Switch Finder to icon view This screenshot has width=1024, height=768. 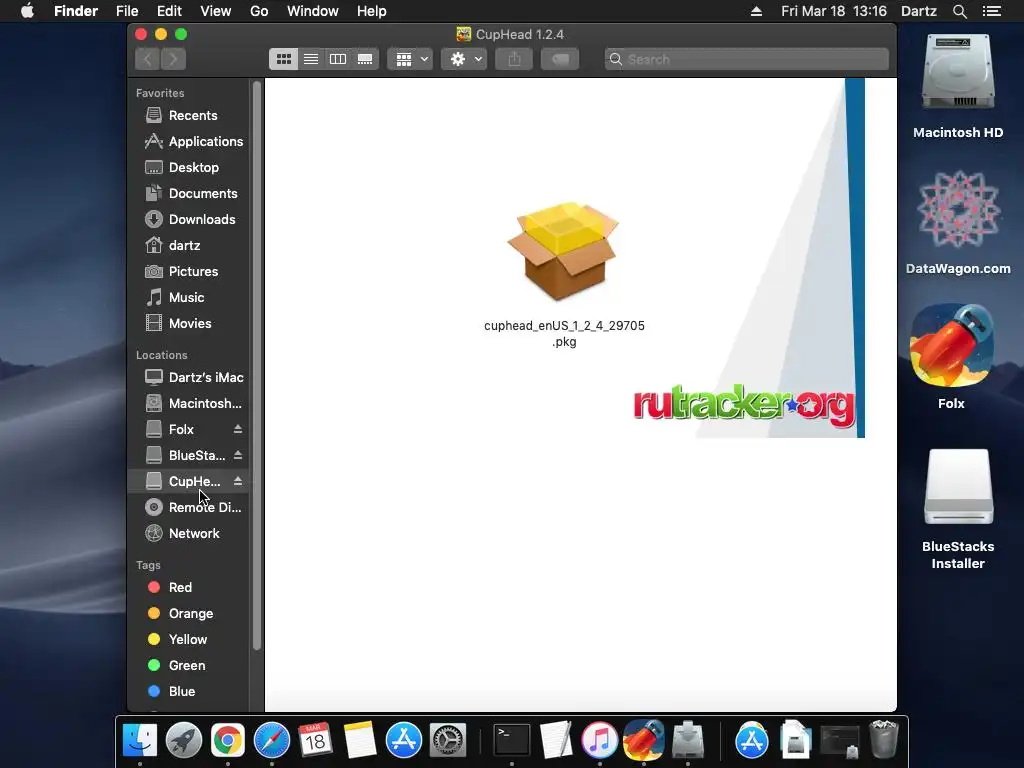pos(283,59)
